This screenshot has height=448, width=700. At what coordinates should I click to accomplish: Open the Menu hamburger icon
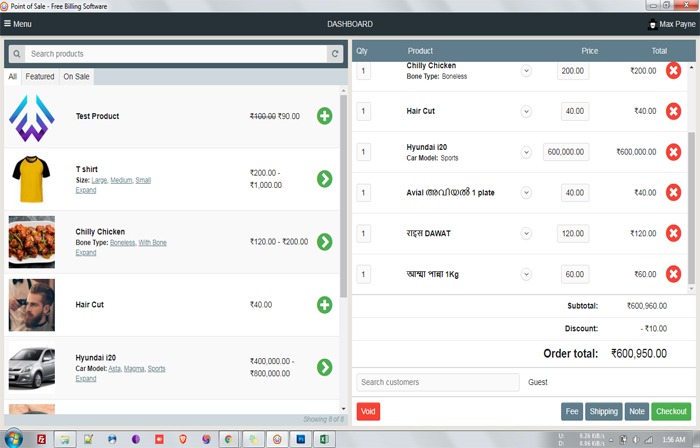coord(8,23)
